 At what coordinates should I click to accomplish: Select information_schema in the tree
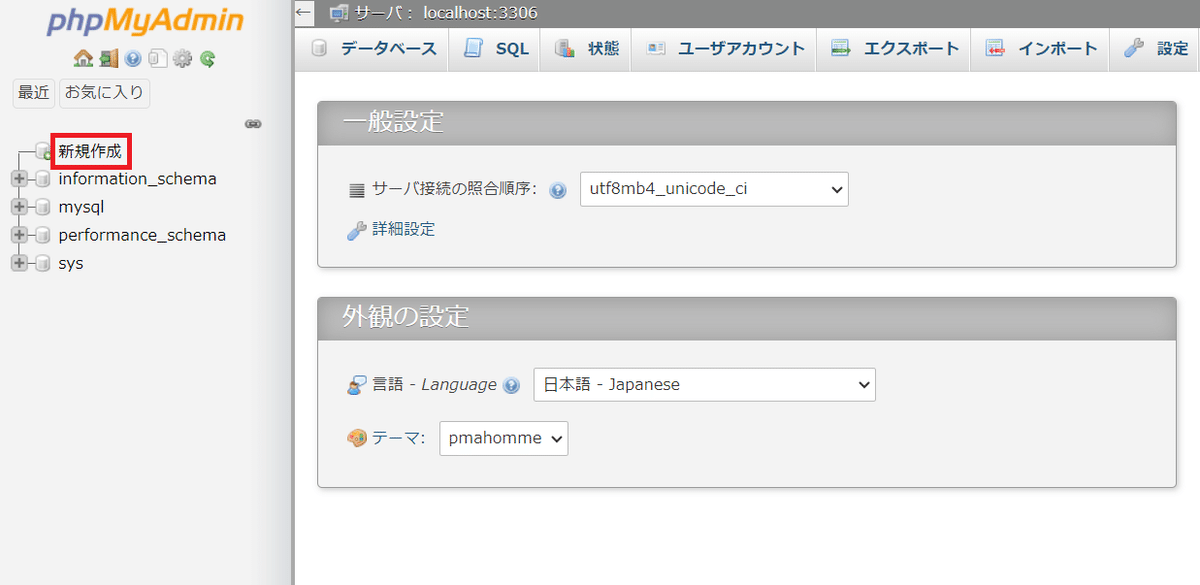coord(137,180)
